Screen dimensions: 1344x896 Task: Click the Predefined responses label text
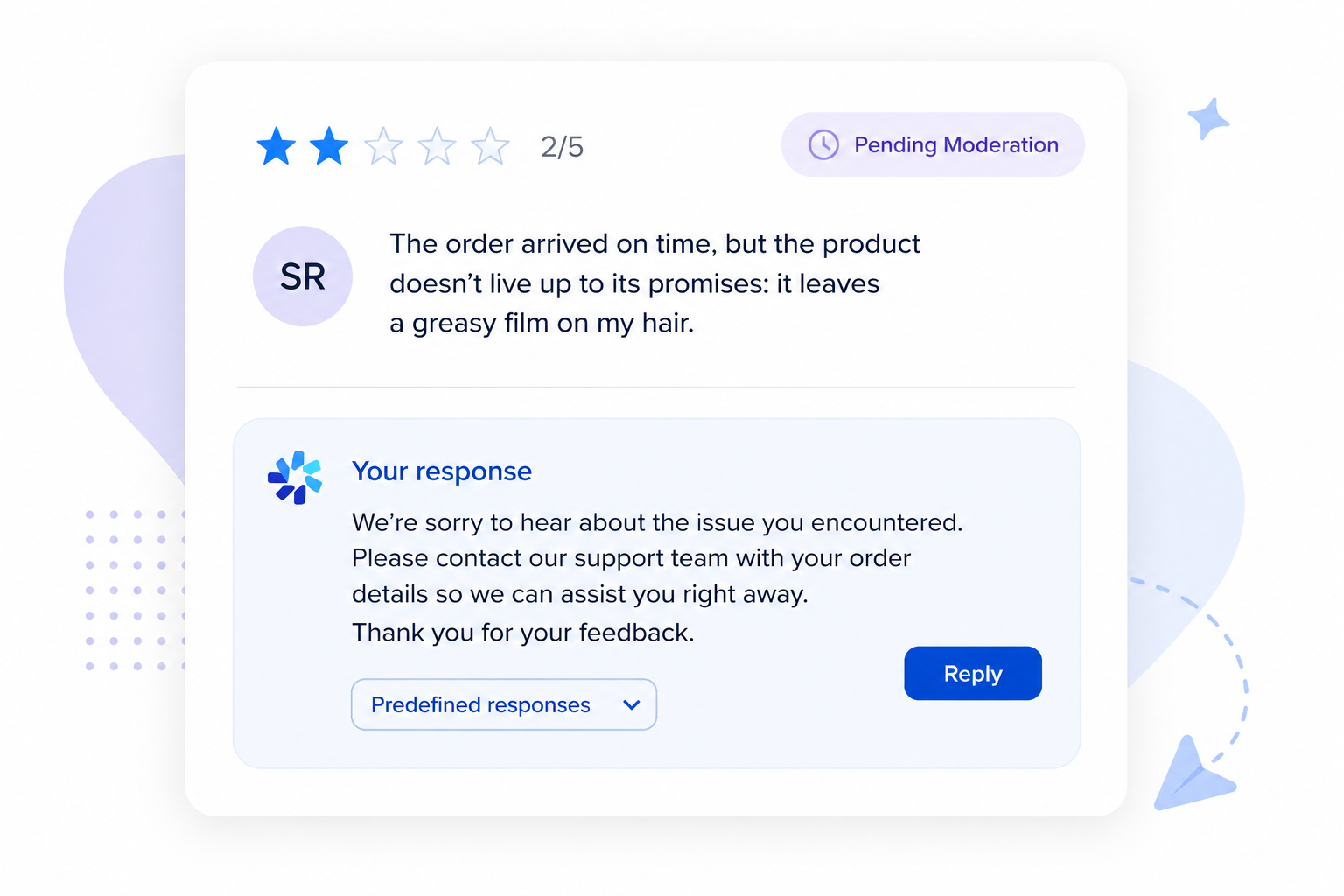point(480,705)
